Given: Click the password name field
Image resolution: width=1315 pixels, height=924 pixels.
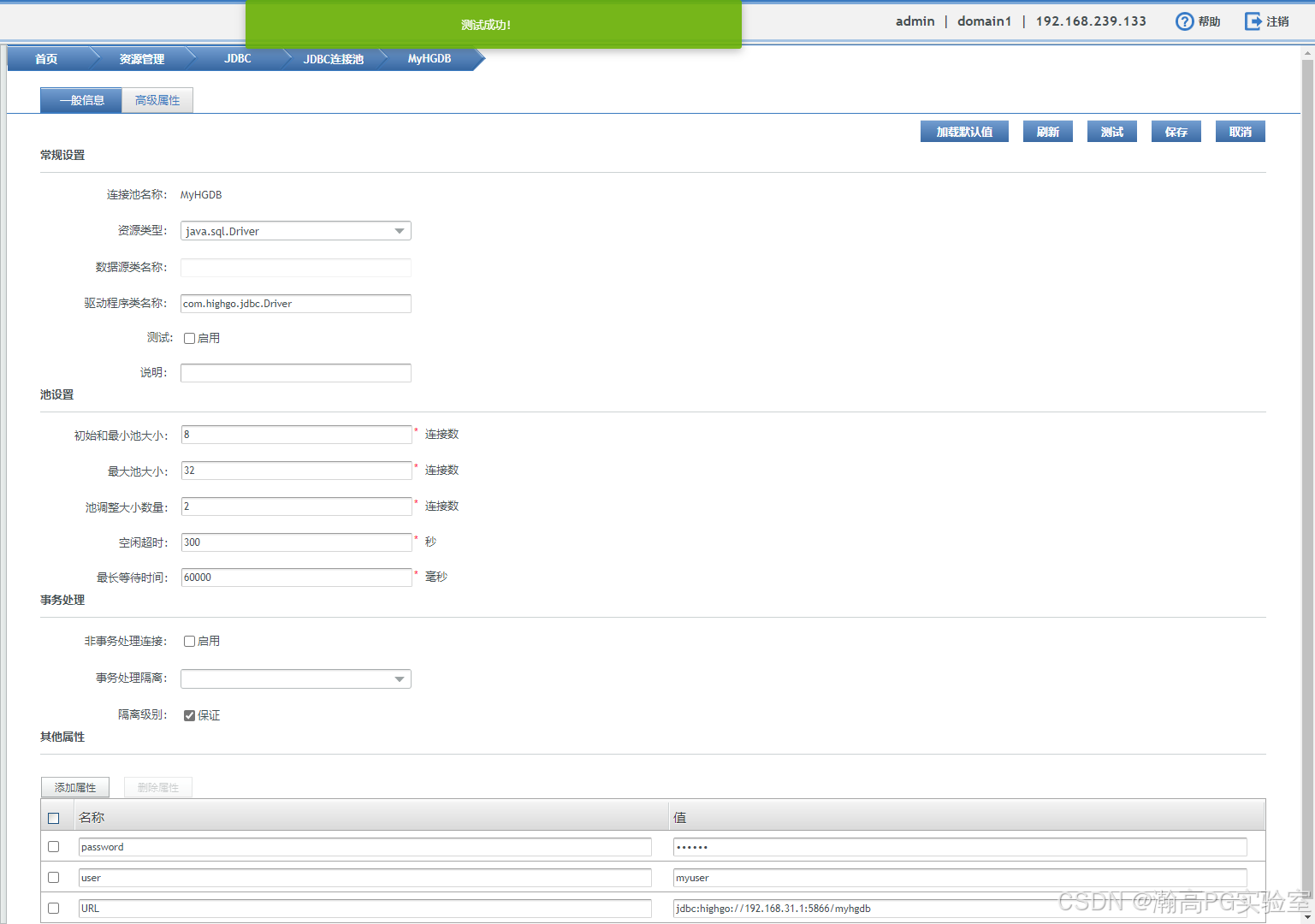Looking at the screenshot, I should point(365,847).
